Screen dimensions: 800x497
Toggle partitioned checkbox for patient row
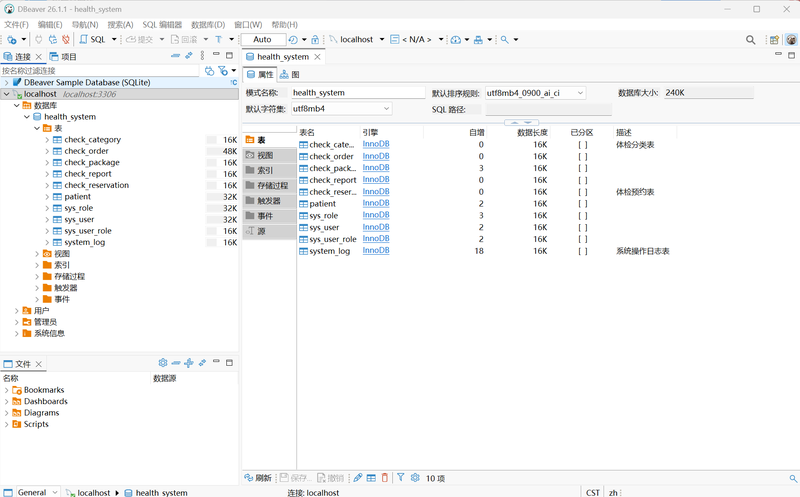point(583,204)
